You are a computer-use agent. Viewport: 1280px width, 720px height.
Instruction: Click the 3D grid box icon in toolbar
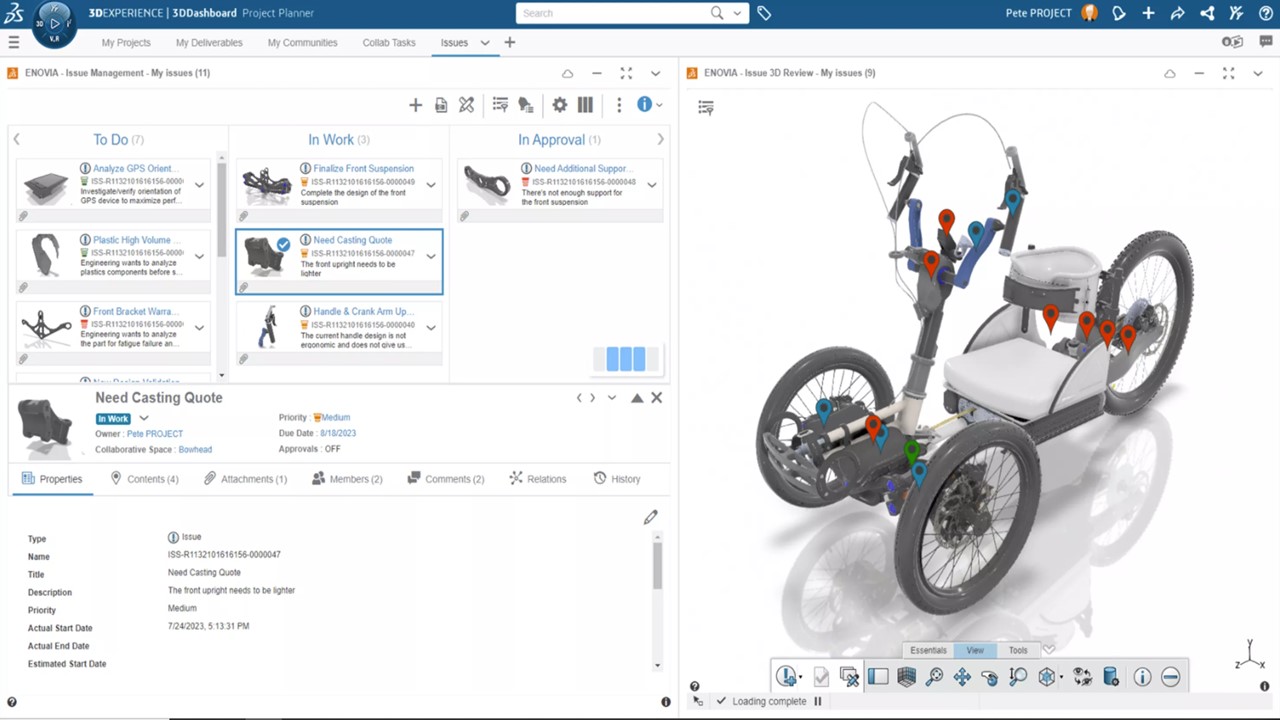click(906, 677)
